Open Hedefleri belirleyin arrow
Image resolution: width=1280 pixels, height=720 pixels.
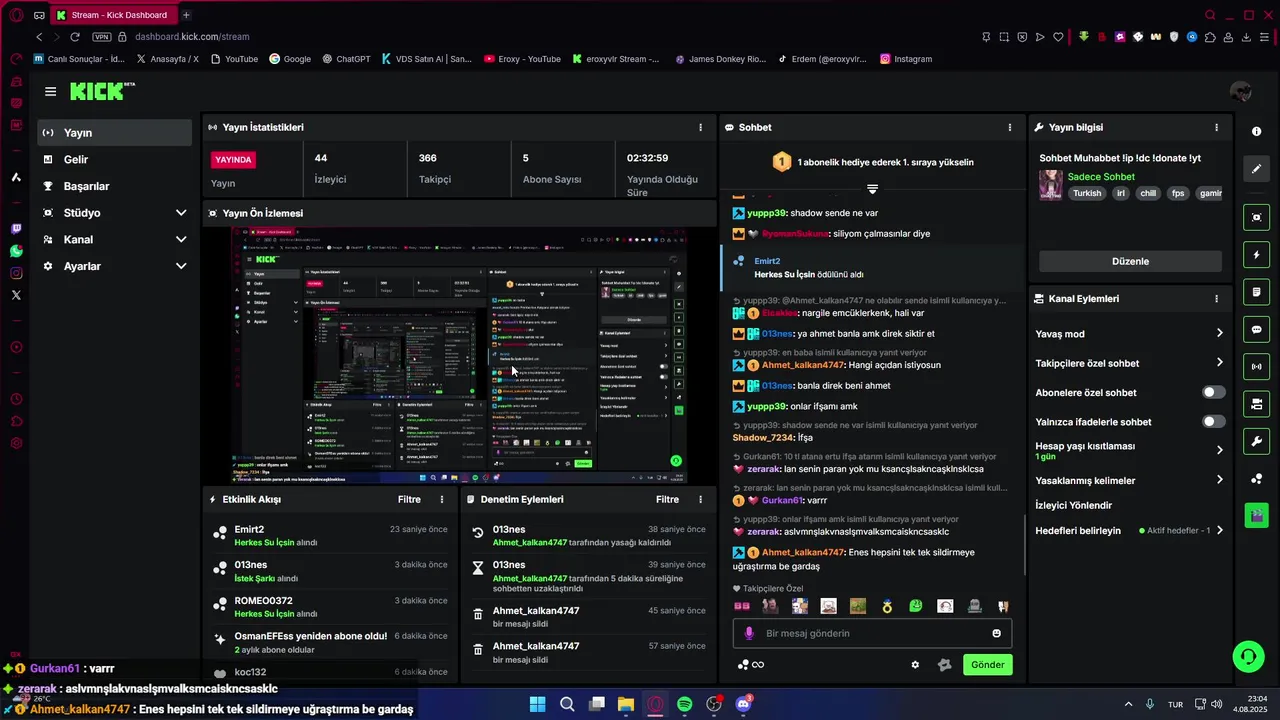coord(1219,531)
